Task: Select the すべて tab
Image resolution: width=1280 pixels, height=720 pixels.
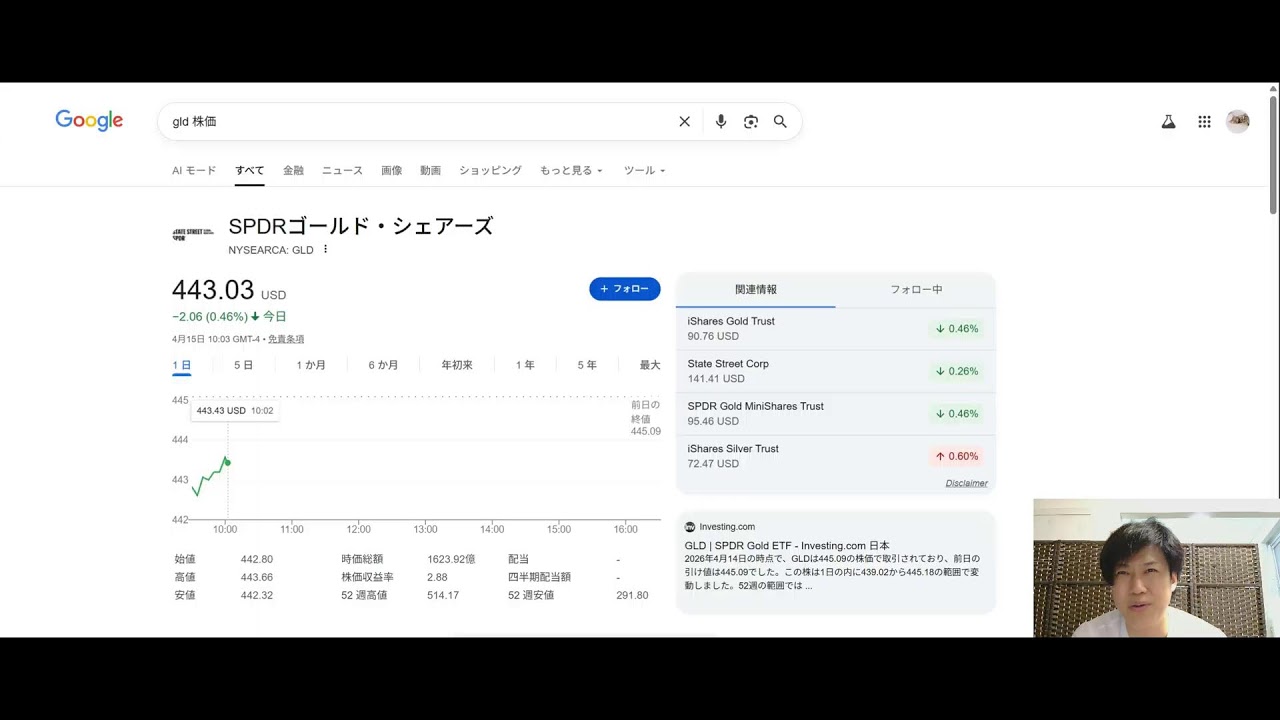Action: tap(250, 171)
